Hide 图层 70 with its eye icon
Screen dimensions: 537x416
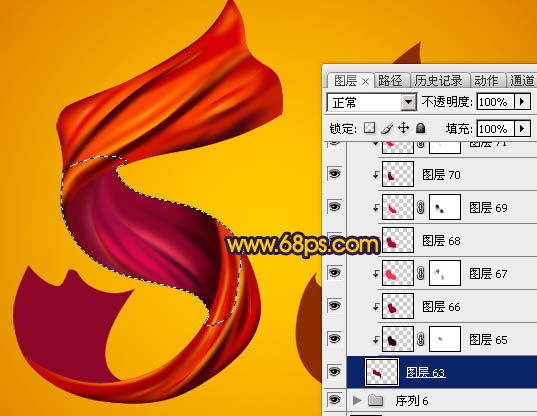[x=335, y=174]
